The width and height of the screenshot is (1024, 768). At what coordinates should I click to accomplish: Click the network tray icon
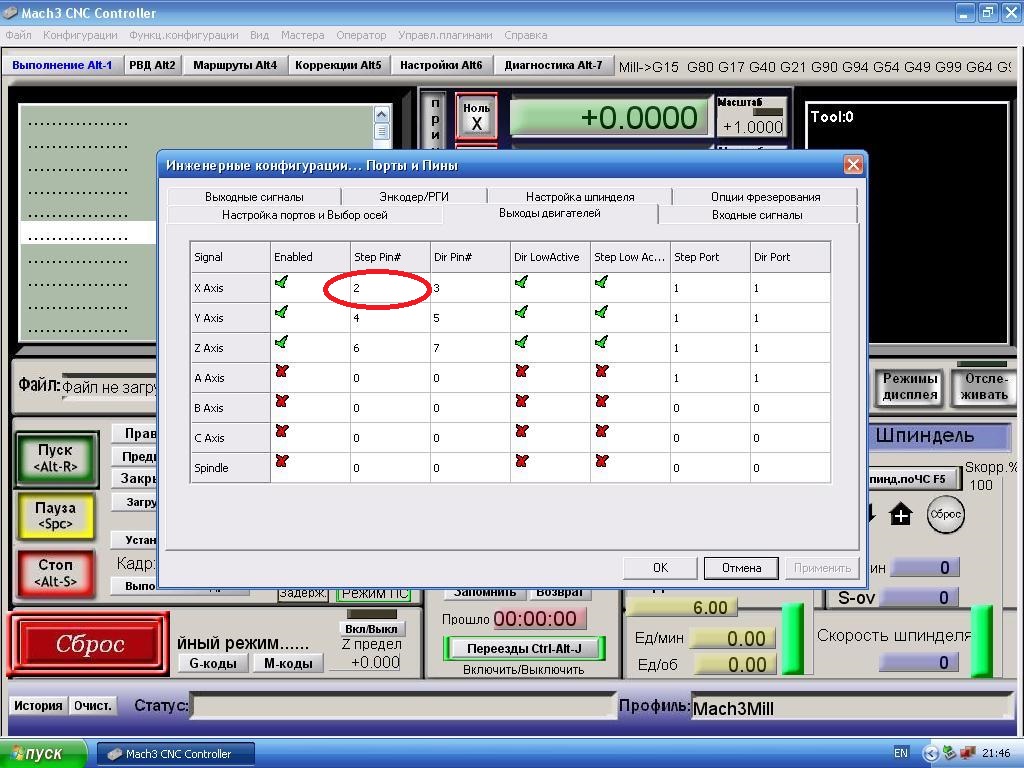[968, 753]
